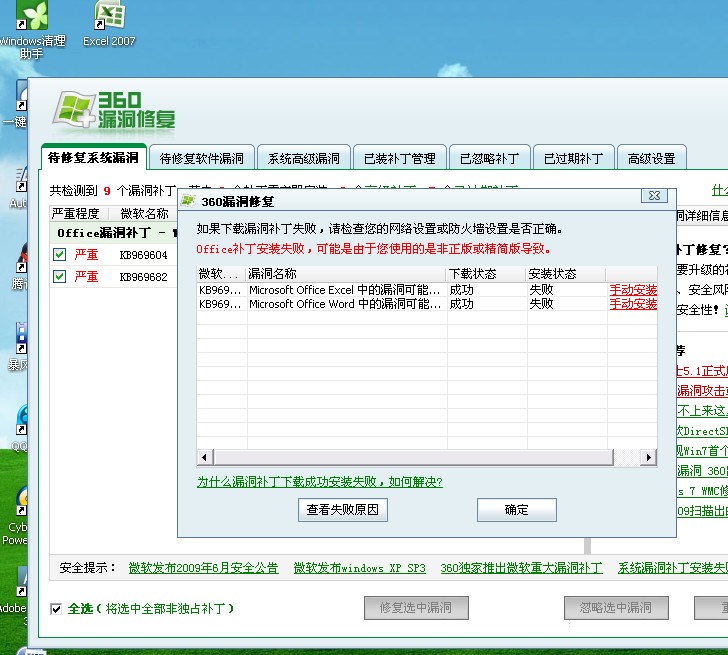This screenshot has width=728, height=655.
Task: Click 手动安装 link for the Excel patch
Action: tap(633, 290)
